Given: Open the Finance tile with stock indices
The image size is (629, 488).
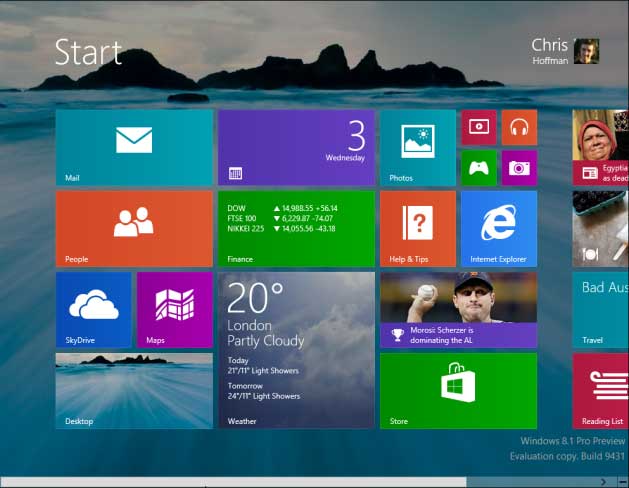Looking at the screenshot, I should click(296, 229).
